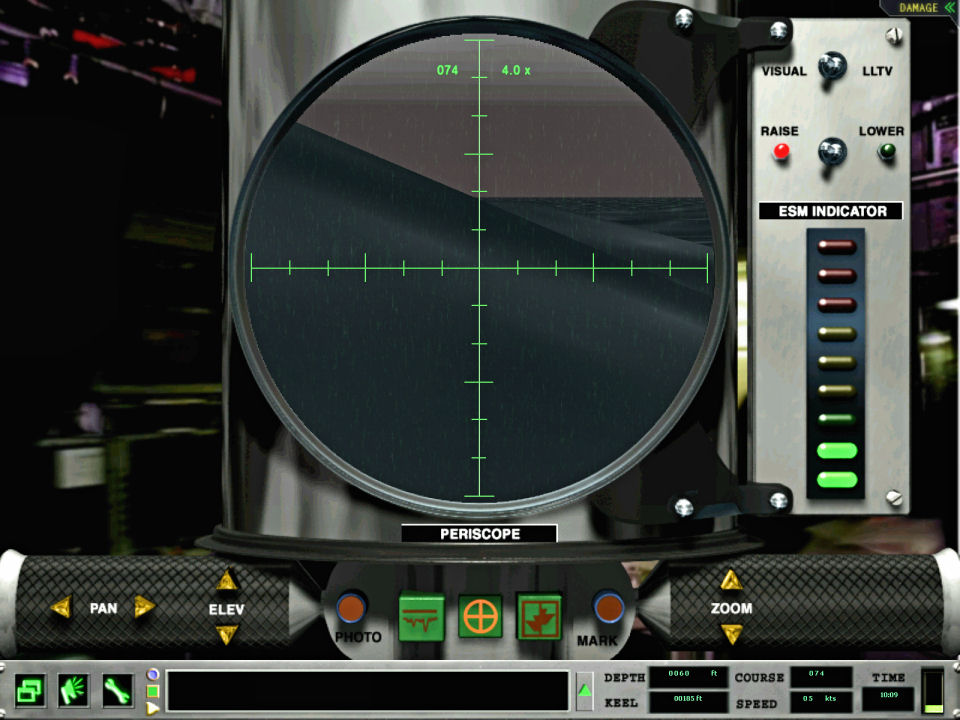Decrease ZOOM with the down arrow
Viewport: 960px width, 720px height.
(x=731, y=633)
